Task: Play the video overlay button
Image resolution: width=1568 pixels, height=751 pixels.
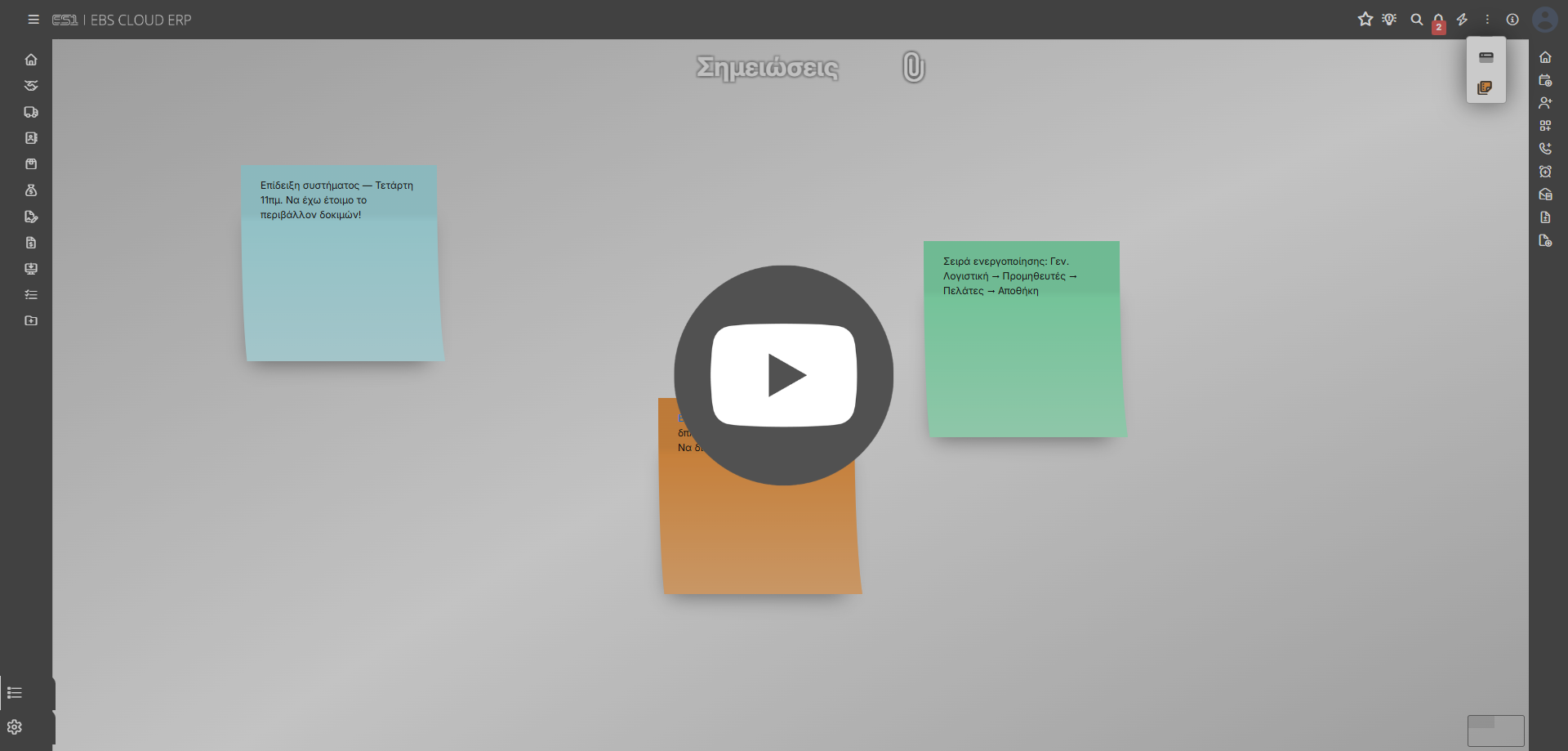Action: (784, 375)
